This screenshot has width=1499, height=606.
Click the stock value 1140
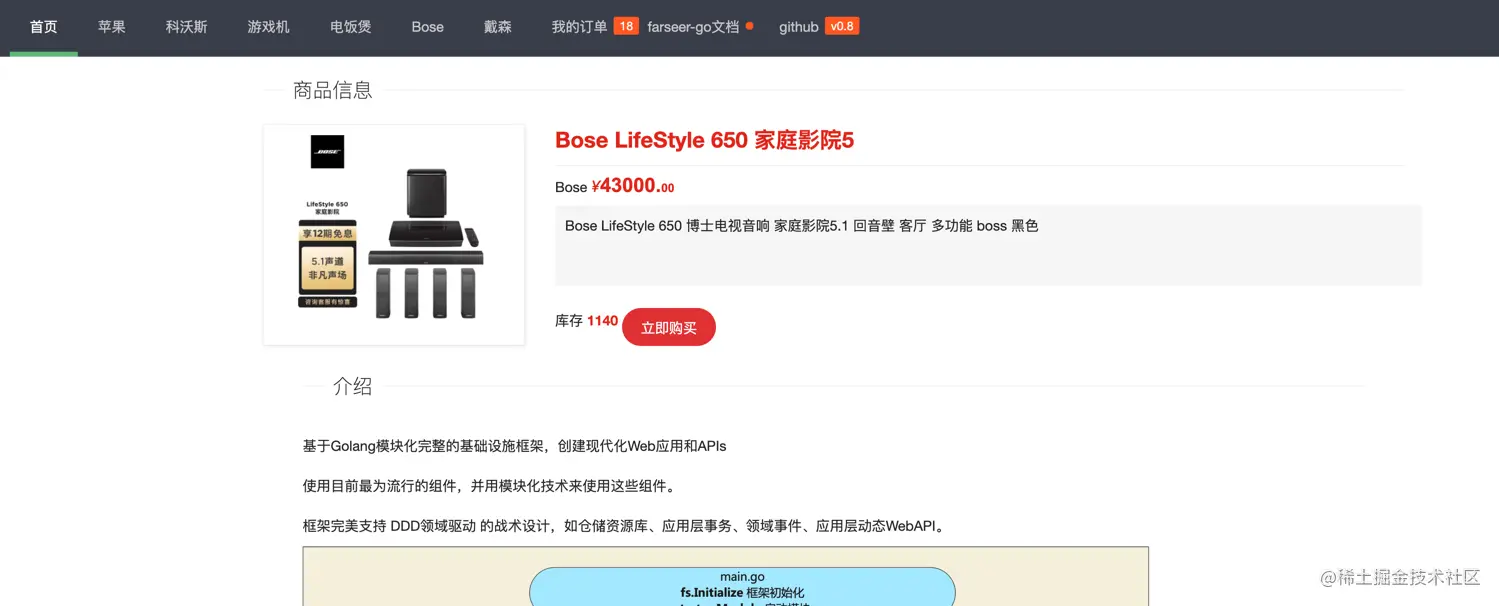603,321
